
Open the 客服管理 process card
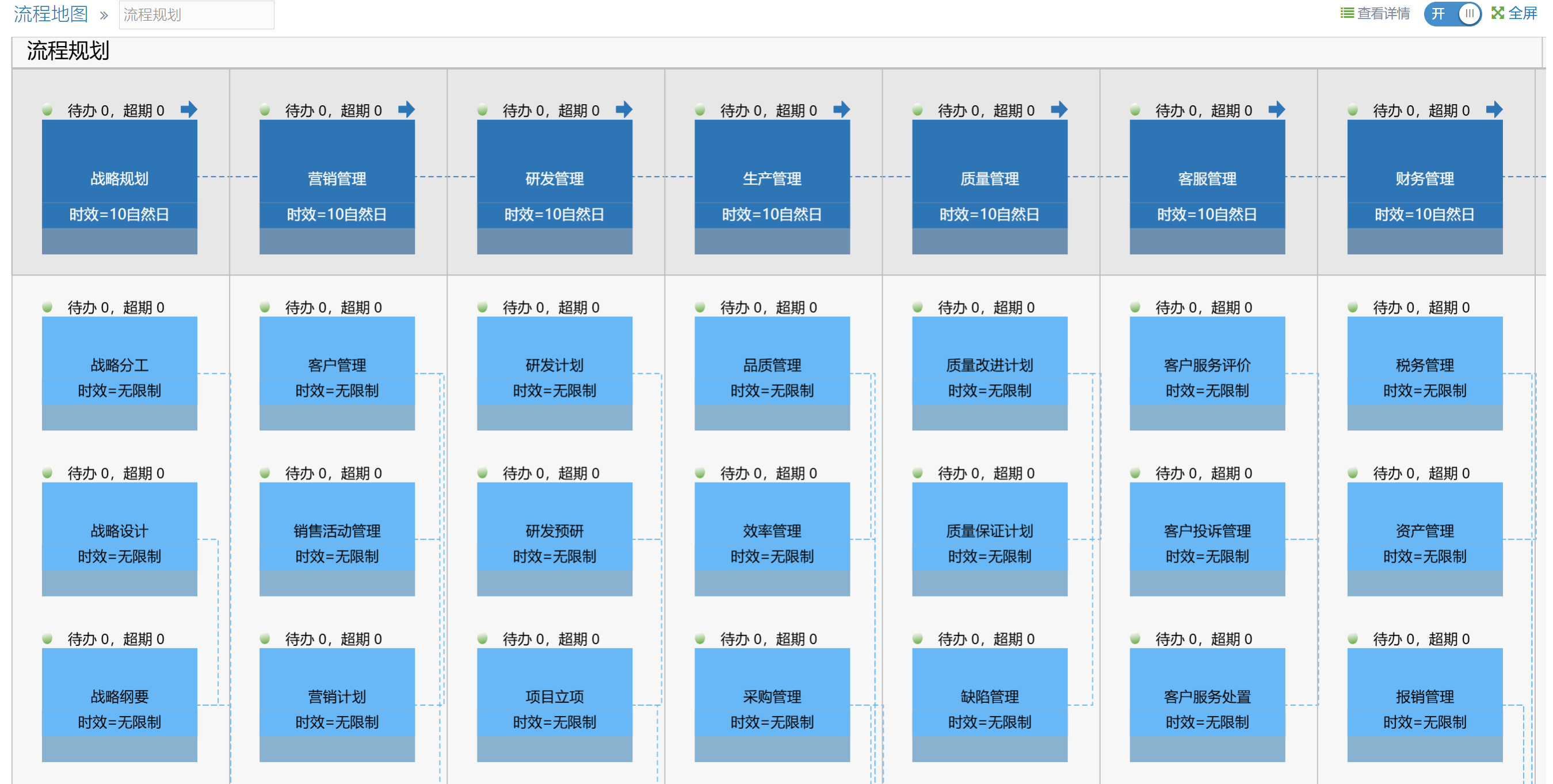[x=1208, y=187]
